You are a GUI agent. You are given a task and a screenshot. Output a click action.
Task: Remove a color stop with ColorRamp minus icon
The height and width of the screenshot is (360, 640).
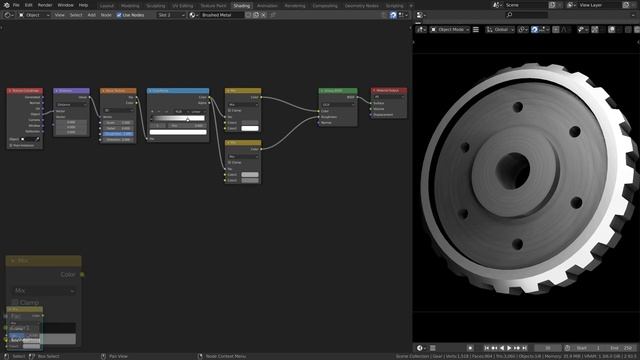(159, 111)
